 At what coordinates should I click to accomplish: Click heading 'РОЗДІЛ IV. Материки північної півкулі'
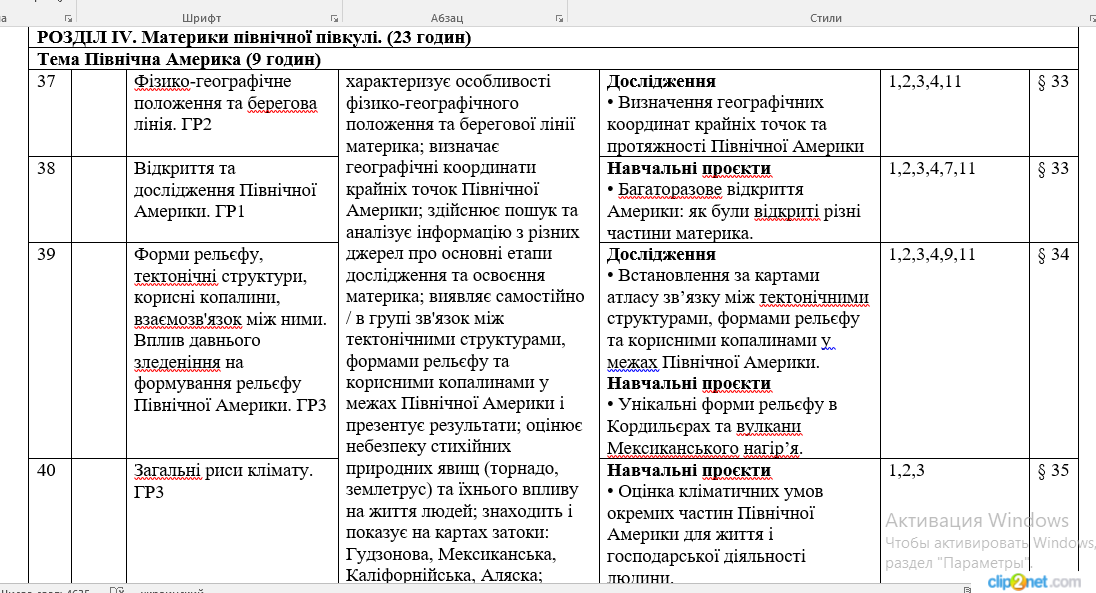(x=209, y=37)
